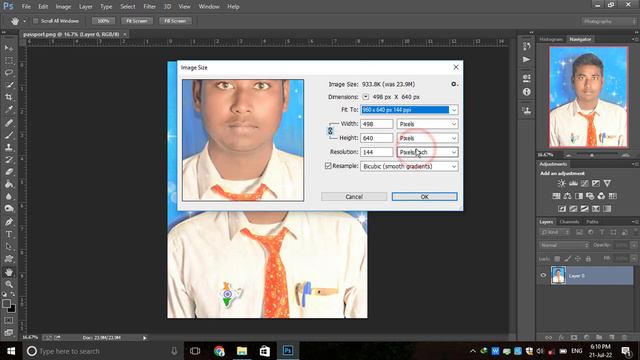Add a Levels adjustment
Screen dimensions: 640x360
(x=573, y=183)
